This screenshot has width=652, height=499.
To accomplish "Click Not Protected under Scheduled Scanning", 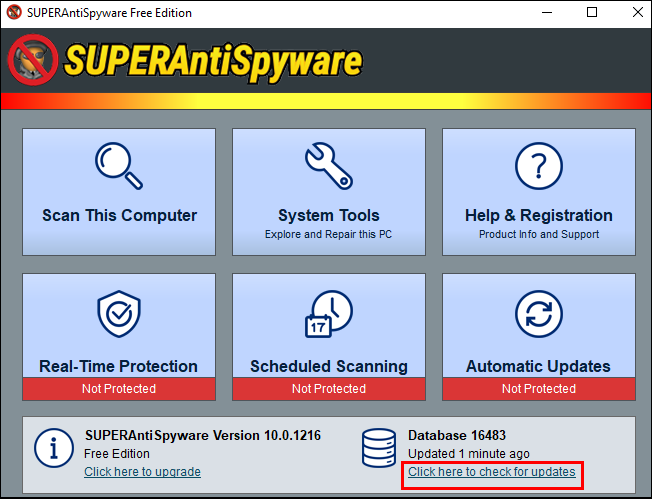I will 329,389.
